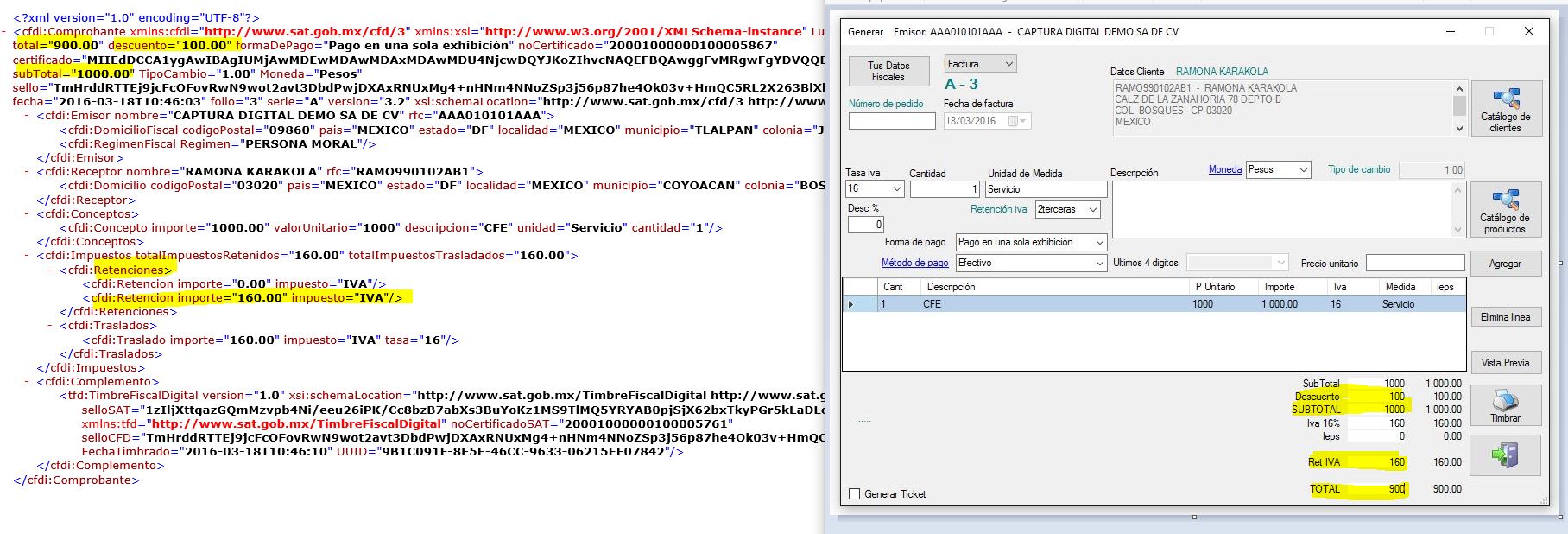Collapse the cfdi:Complemento XML node
The height and width of the screenshot is (534, 1568).
click(x=28, y=381)
